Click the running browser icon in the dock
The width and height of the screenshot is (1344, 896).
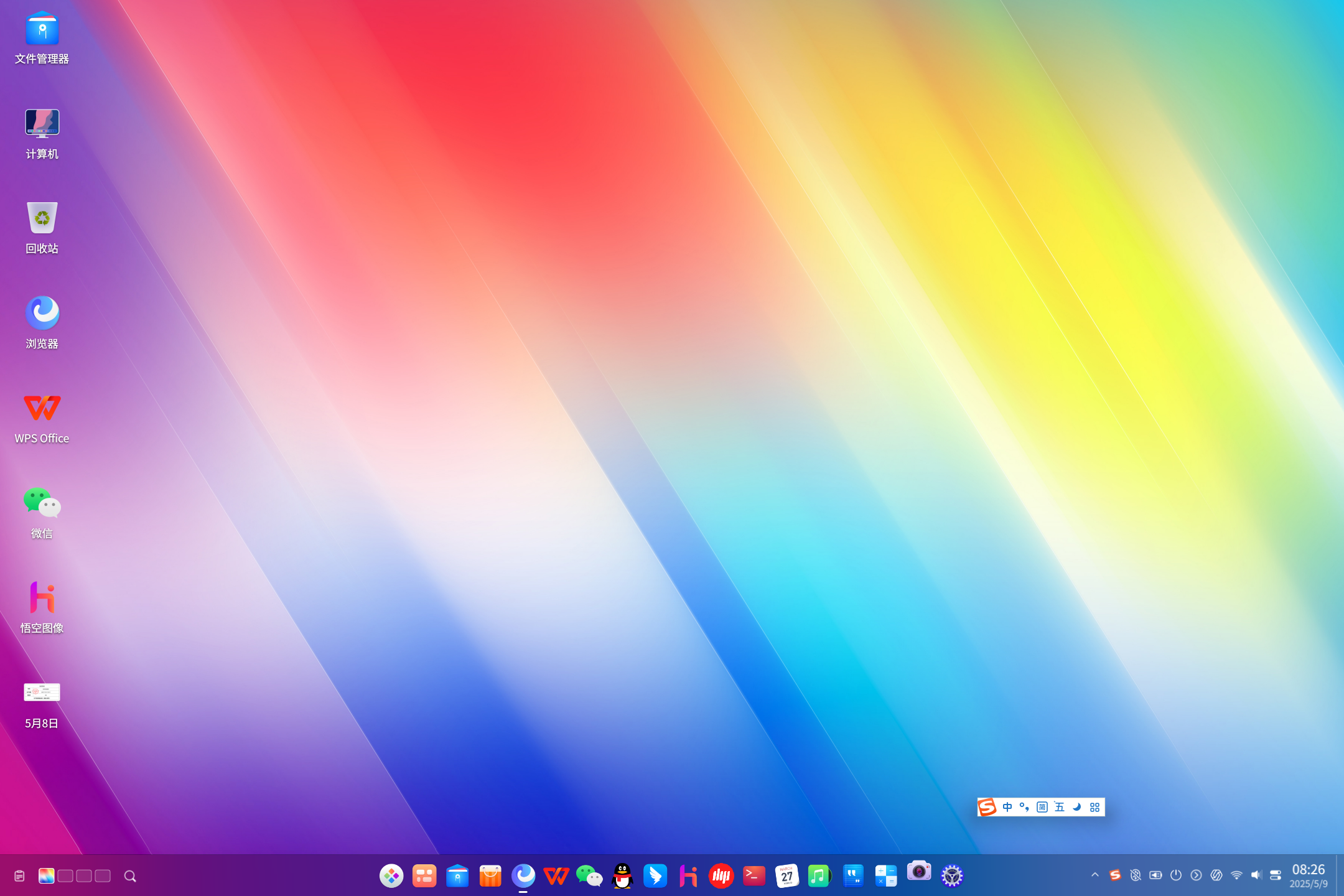pyautogui.click(x=523, y=876)
